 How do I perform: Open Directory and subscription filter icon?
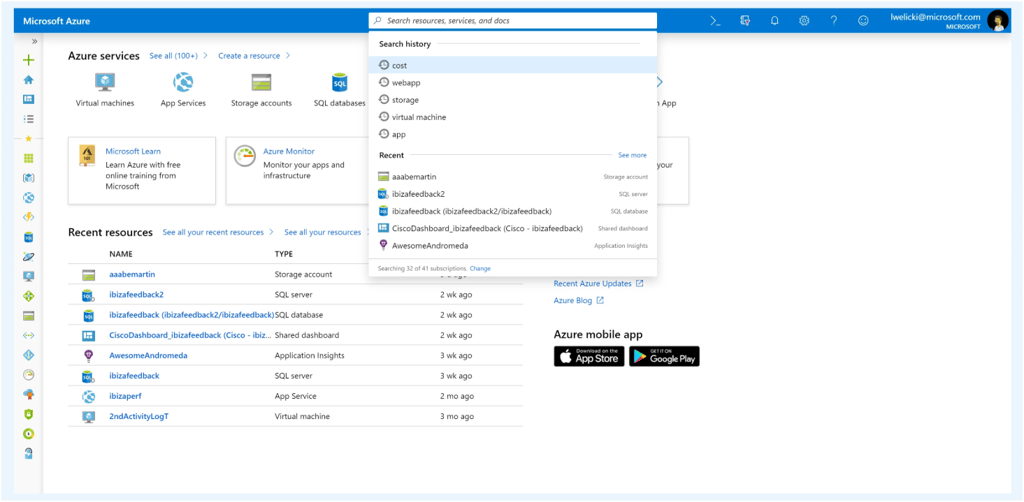coord(745,21)
